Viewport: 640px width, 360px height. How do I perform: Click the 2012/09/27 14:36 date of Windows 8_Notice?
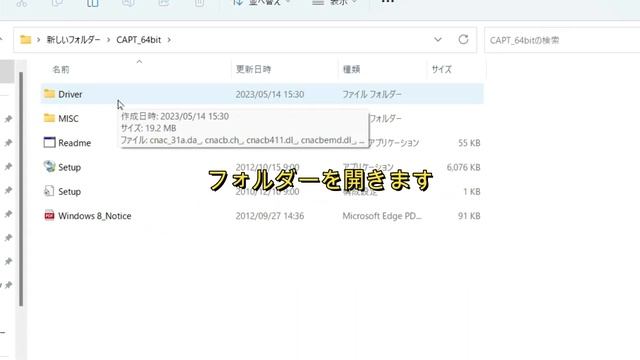270,216
